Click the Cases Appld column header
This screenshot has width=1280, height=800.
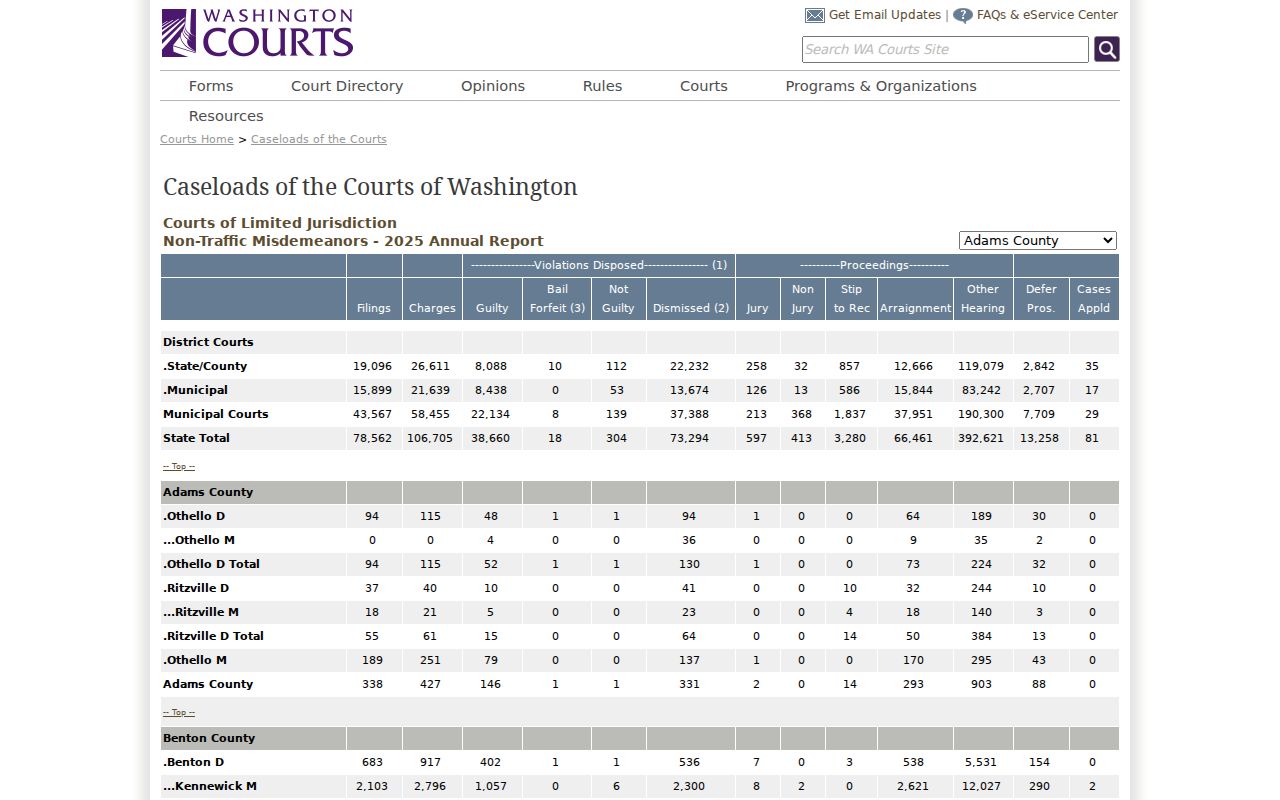point(1094,299)
